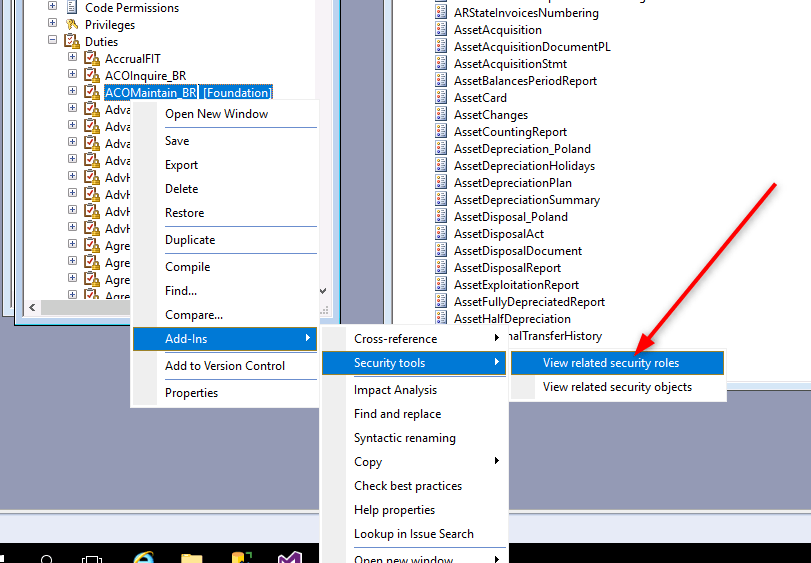Expand the Privileges tree node

click(x=53, y=25)
